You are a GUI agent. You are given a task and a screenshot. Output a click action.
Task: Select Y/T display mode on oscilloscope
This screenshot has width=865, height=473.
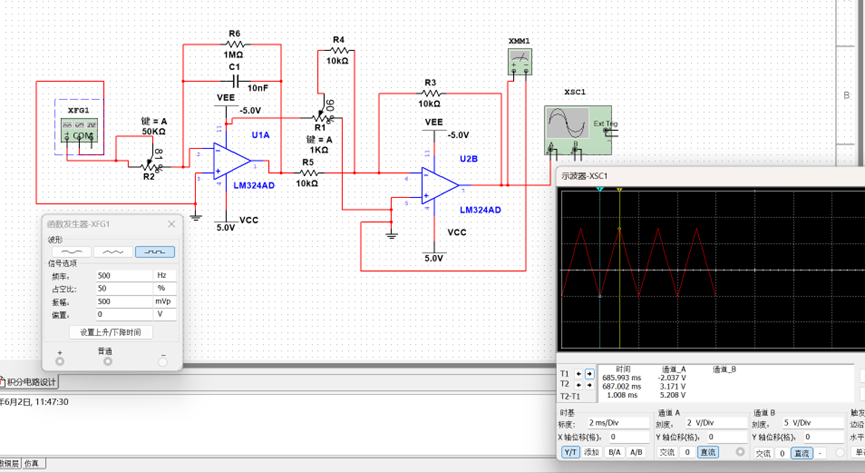[570, 452]
